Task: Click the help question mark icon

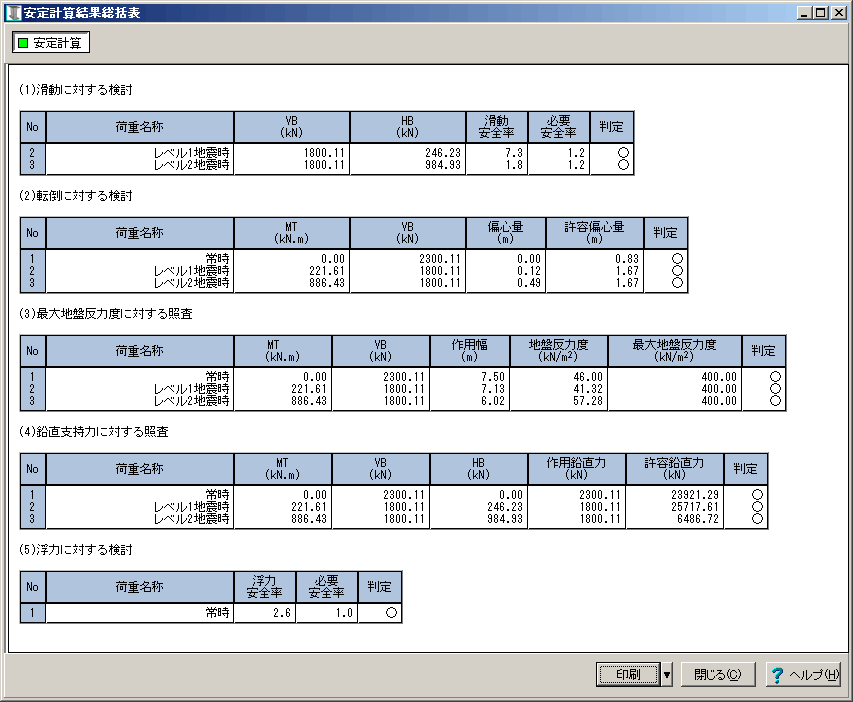Action: click(777, 675)
